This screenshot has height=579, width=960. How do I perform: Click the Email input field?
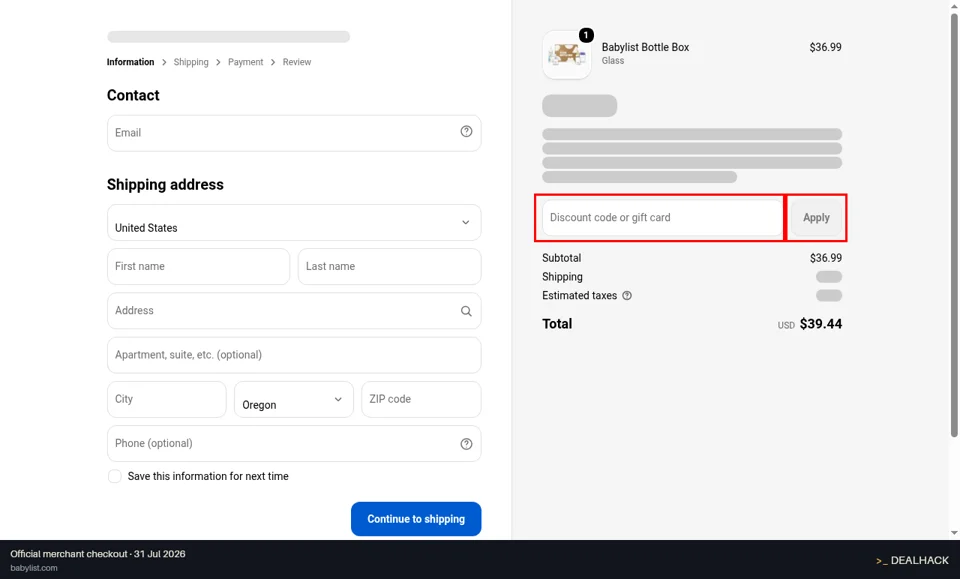(x=294, y=133)
